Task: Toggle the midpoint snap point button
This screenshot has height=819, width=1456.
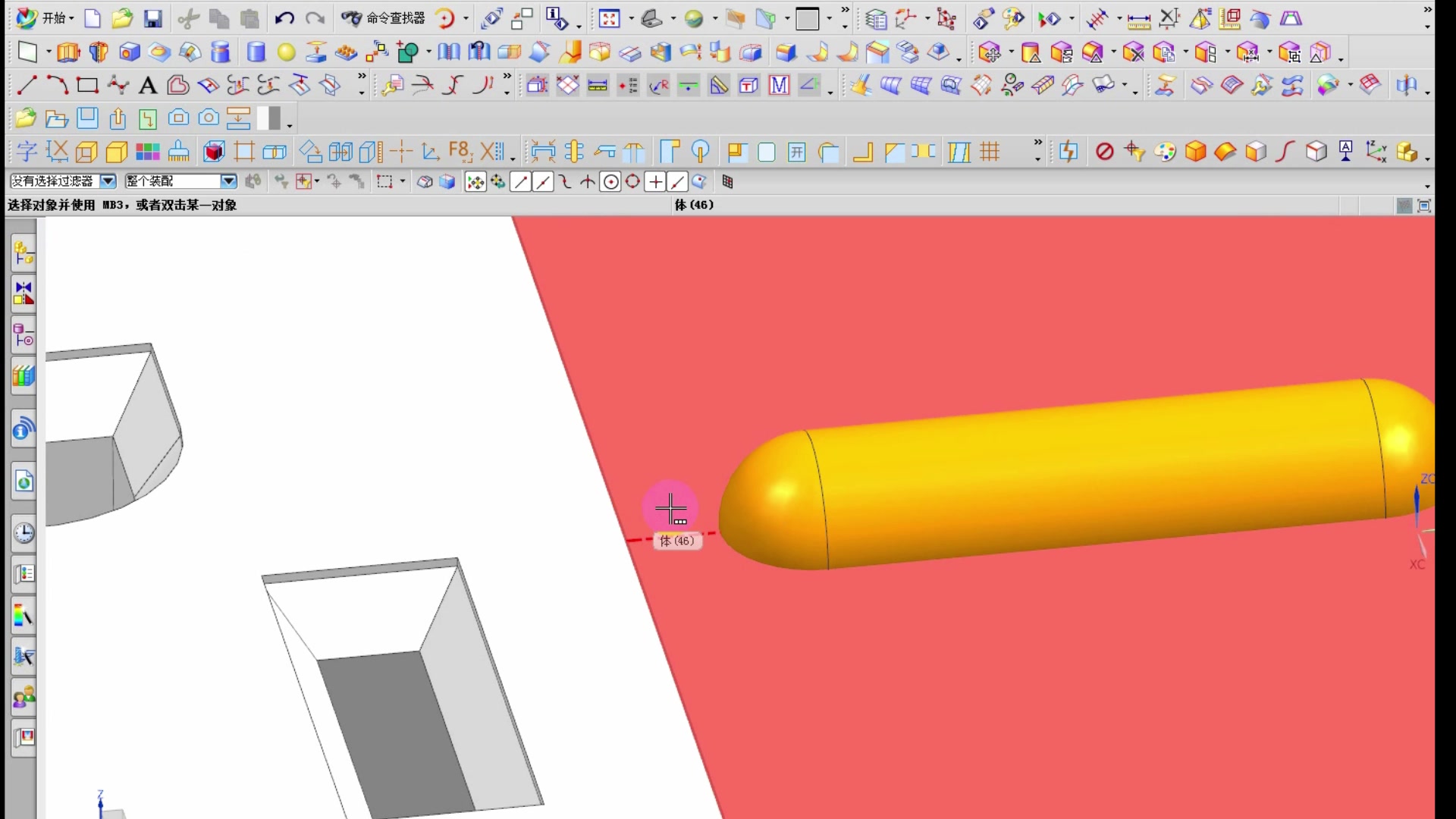Action: pos(543,182)
